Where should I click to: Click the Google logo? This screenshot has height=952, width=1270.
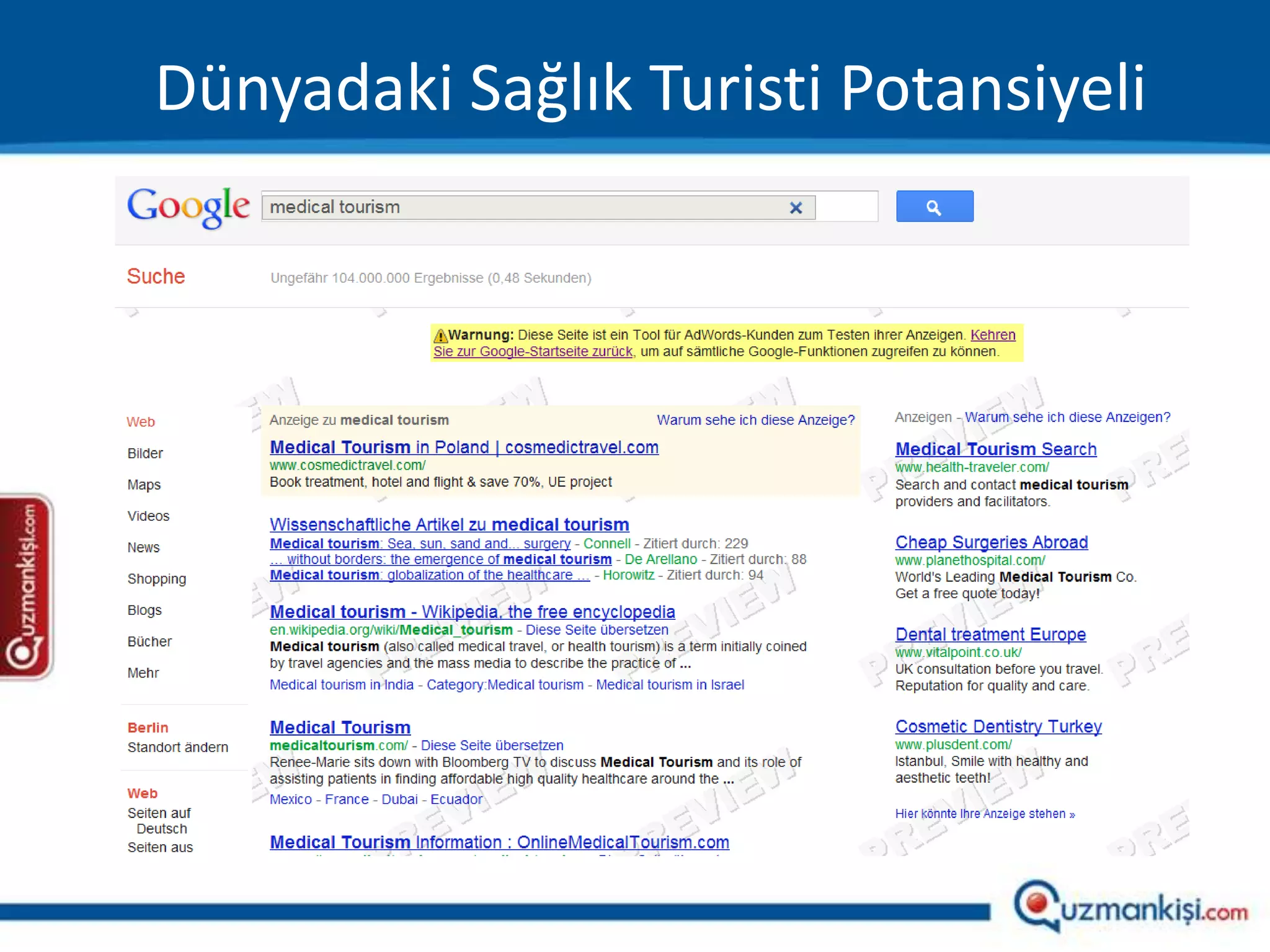(189, 207)
